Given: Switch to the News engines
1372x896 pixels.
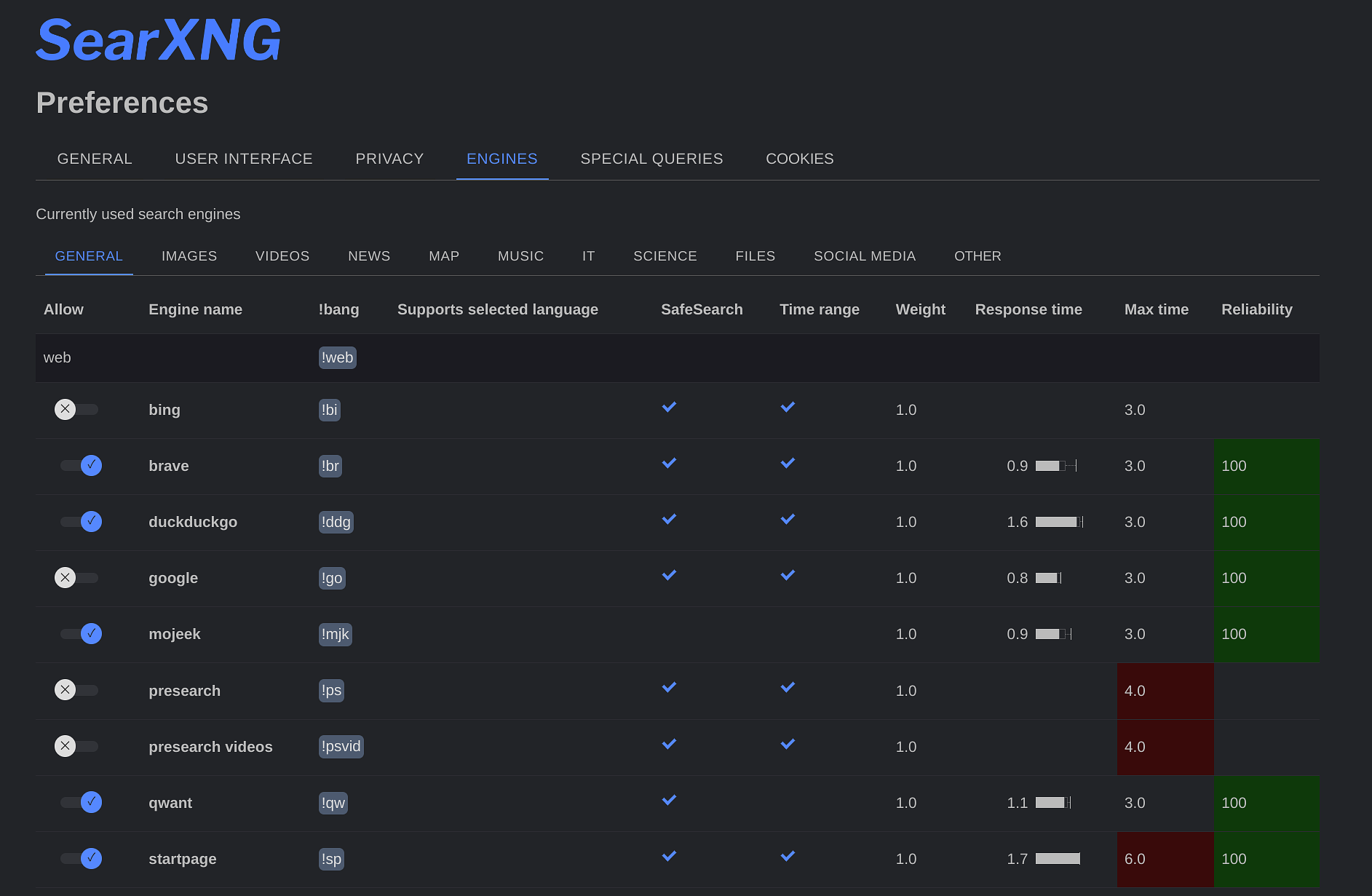Looking at the screenshot, I should click(x=369, y=256).
